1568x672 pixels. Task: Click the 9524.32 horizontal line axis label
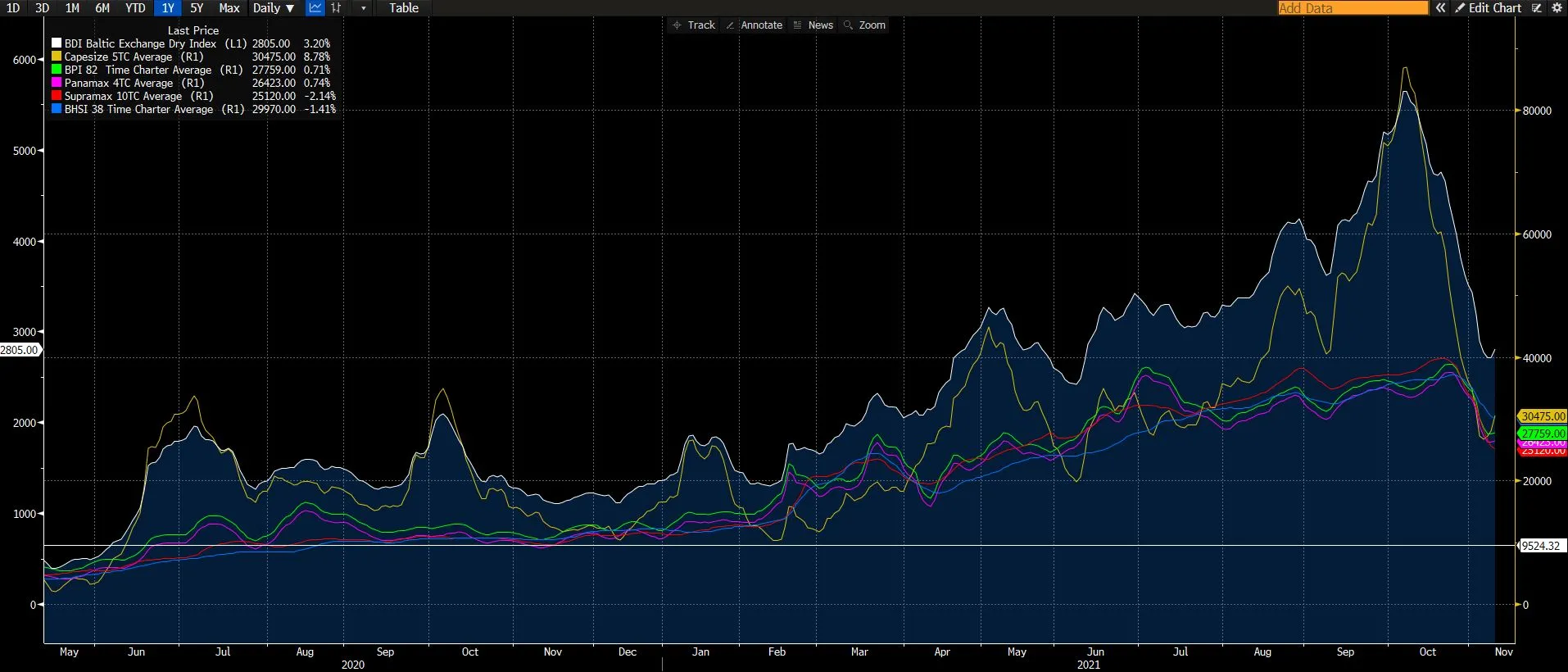click(1541, 546)
